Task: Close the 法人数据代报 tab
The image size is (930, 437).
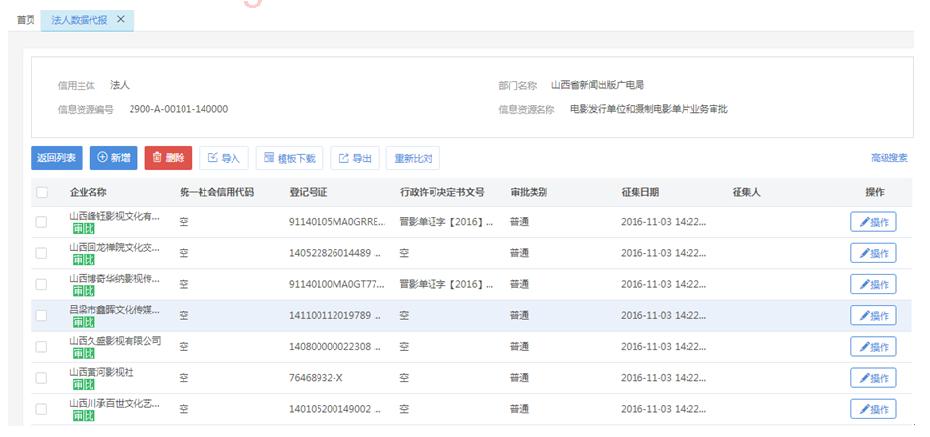Action: (x=121, y=20)
